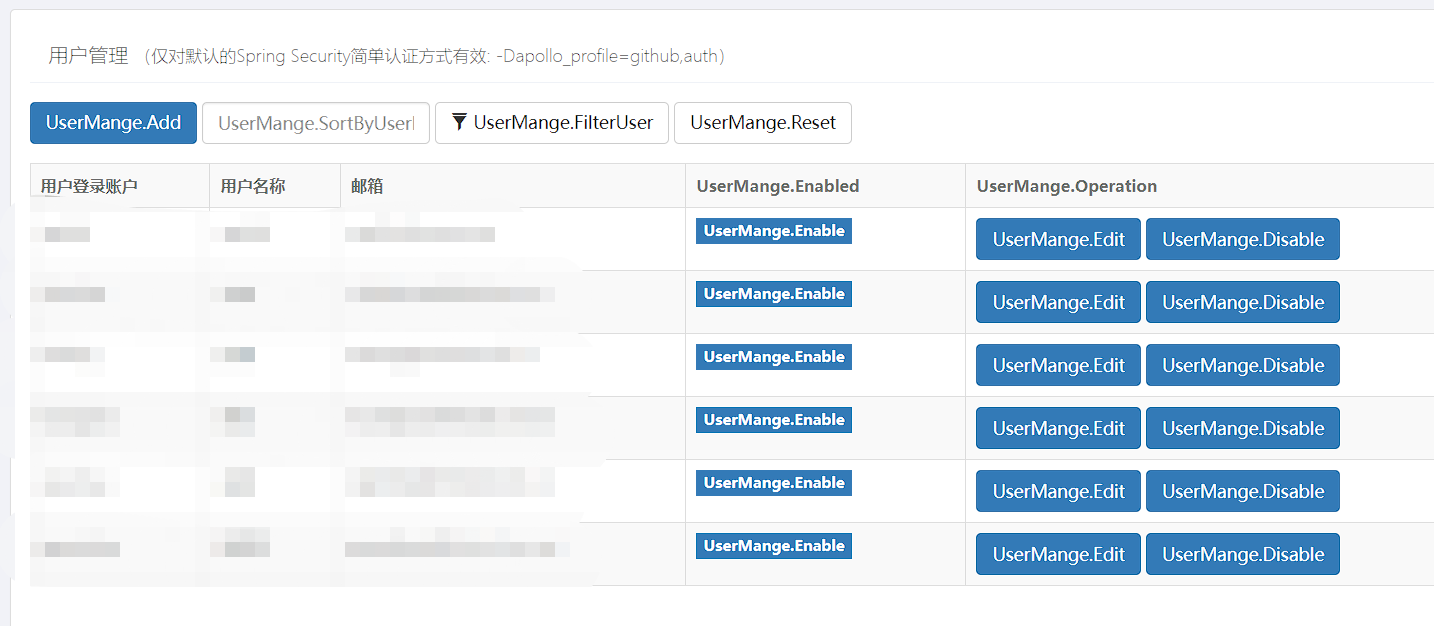Screen dimensions: 1434x626
Task: Click the UserMange.Reset button
Action: 763,123
